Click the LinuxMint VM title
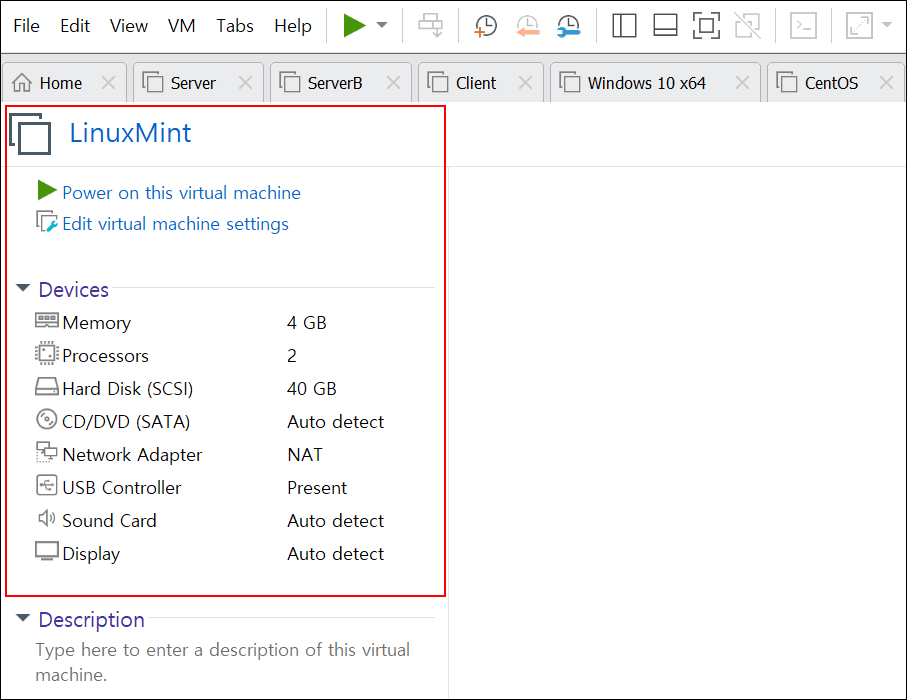This screenshot has height=700, width=907. pyautogui.click(x=130, y=133)
